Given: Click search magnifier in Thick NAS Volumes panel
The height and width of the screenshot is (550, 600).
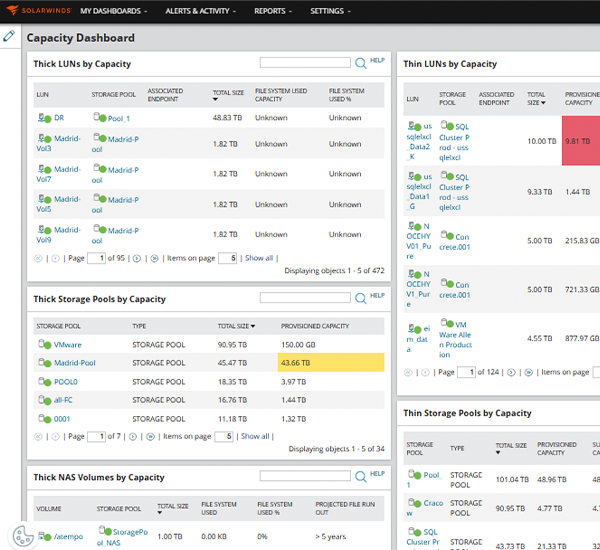Looking at the screenshot, I should click(360, 476).
